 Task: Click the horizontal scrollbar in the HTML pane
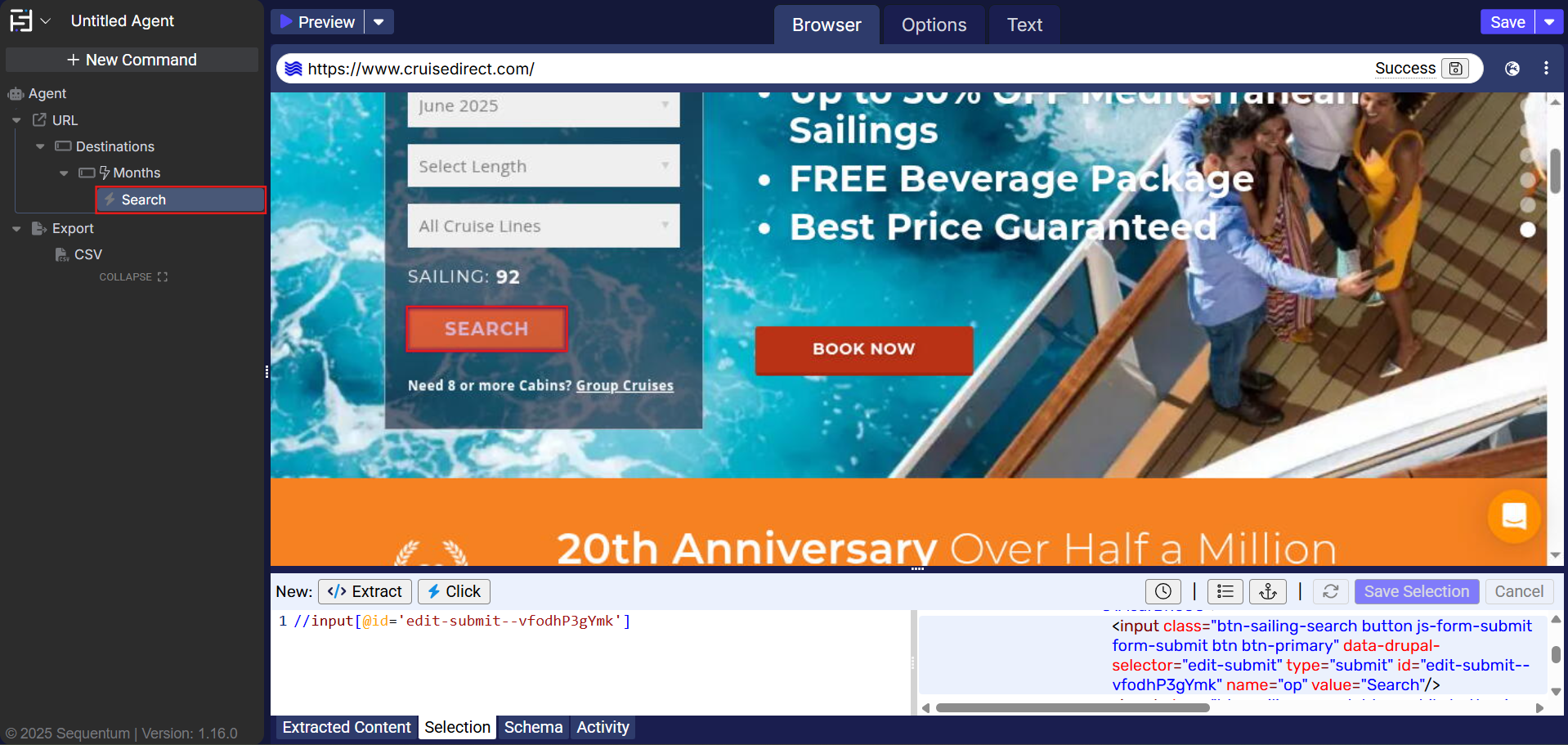click(x=1072, y=707)
